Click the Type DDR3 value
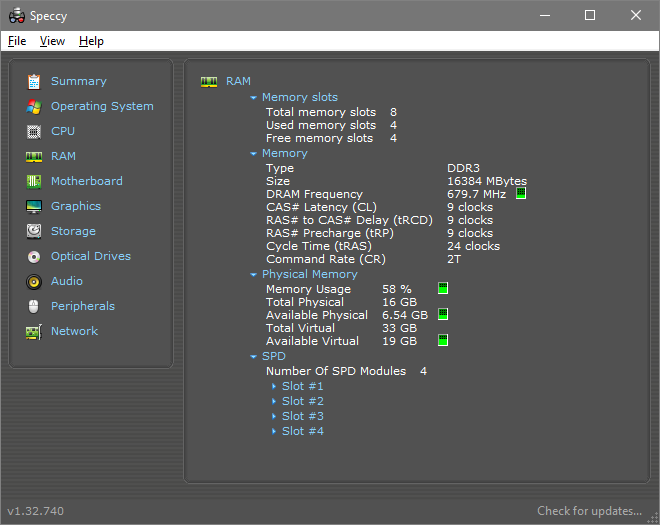660x525 pixels. (463, 168)
